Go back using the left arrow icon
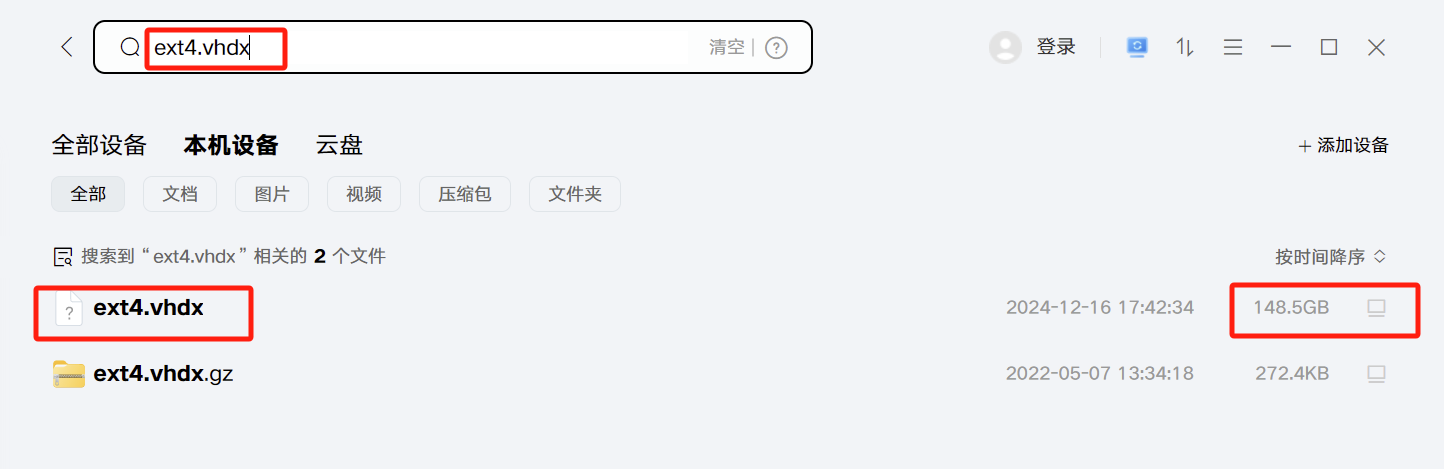Screen dimensions: 1444x469 (67, 47)
